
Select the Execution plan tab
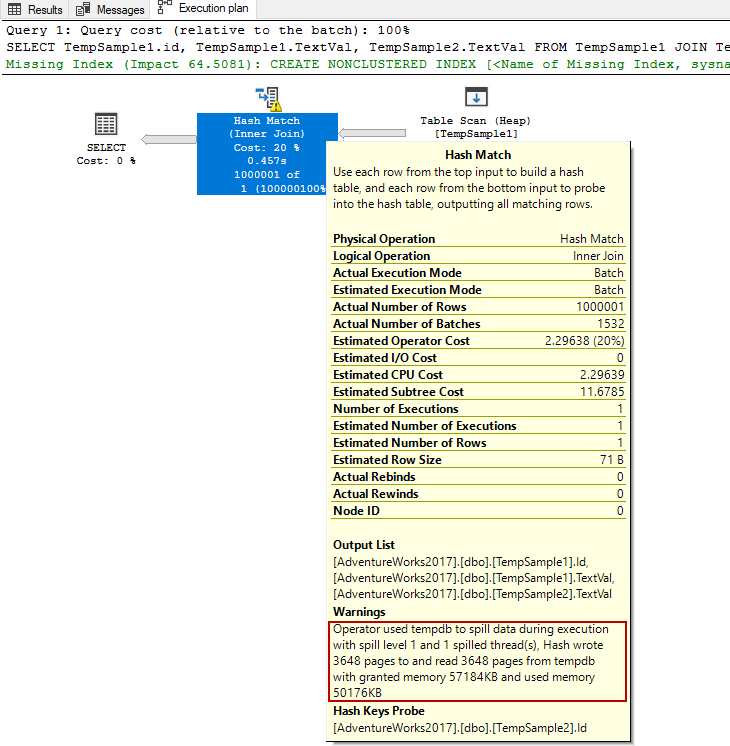(204, 8)
